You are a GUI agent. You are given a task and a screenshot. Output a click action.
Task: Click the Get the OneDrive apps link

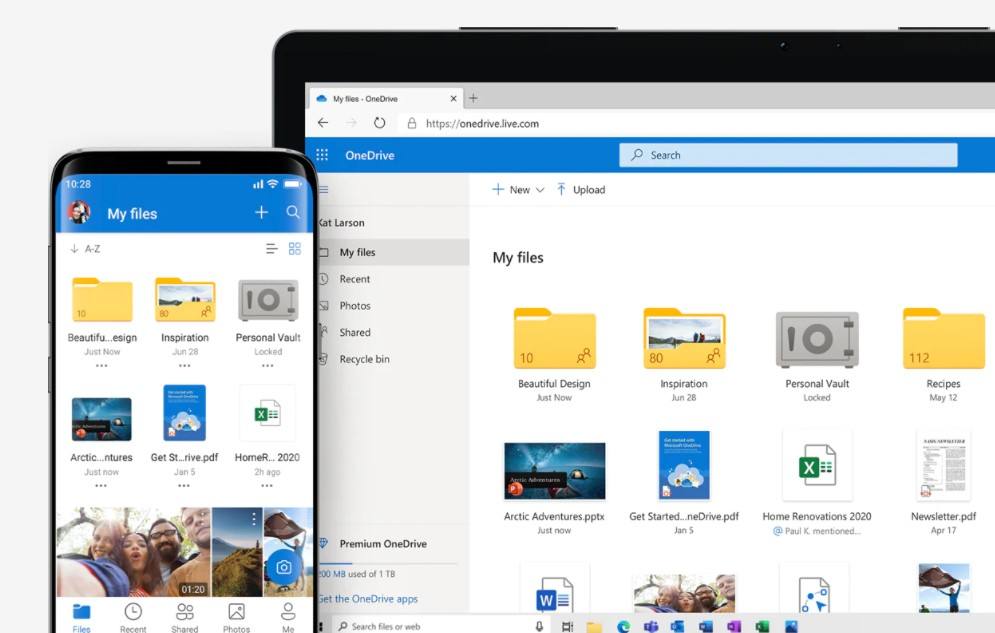pyautogui.click(x=367, y=599)
